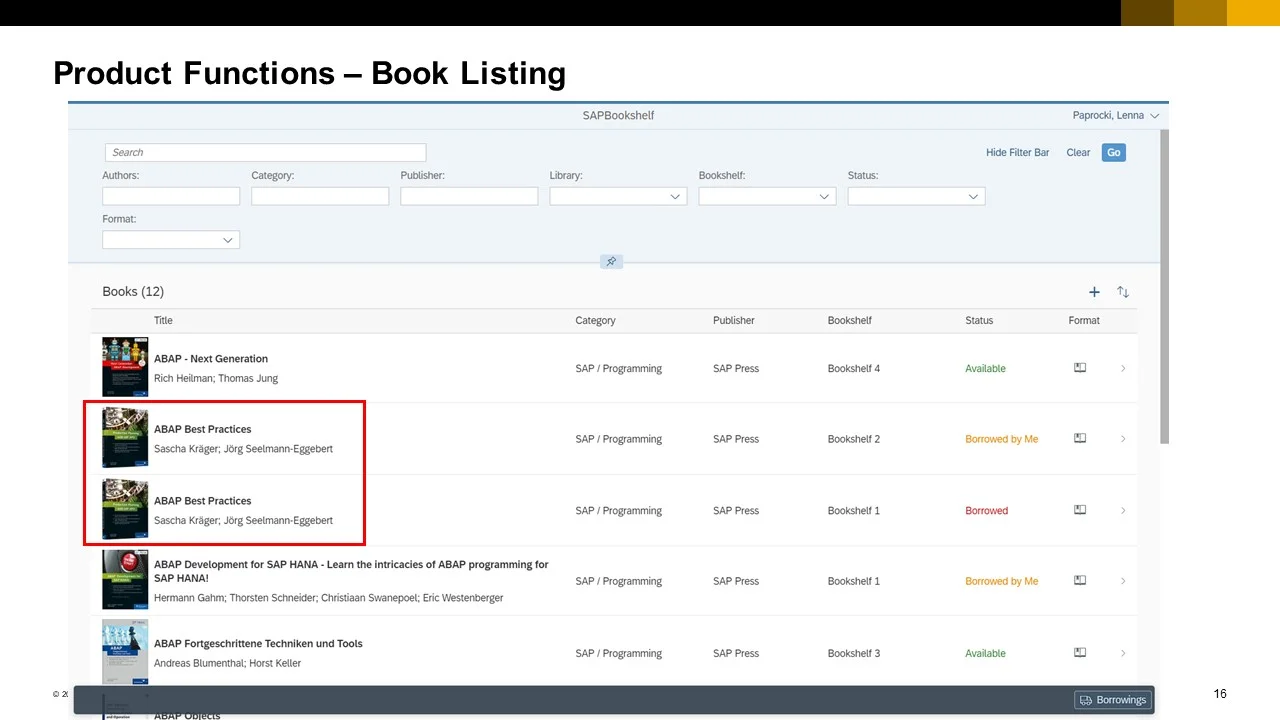The width and height of the screenshot is (1280, 720).
Task: Click title ABAP - Next Generation
Action: point(211,358)
